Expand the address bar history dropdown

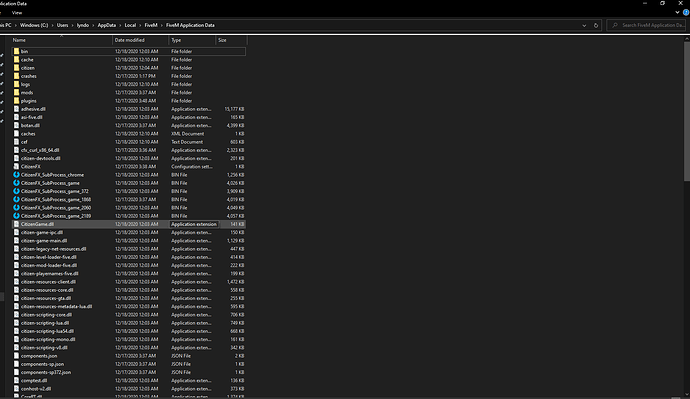584,26
